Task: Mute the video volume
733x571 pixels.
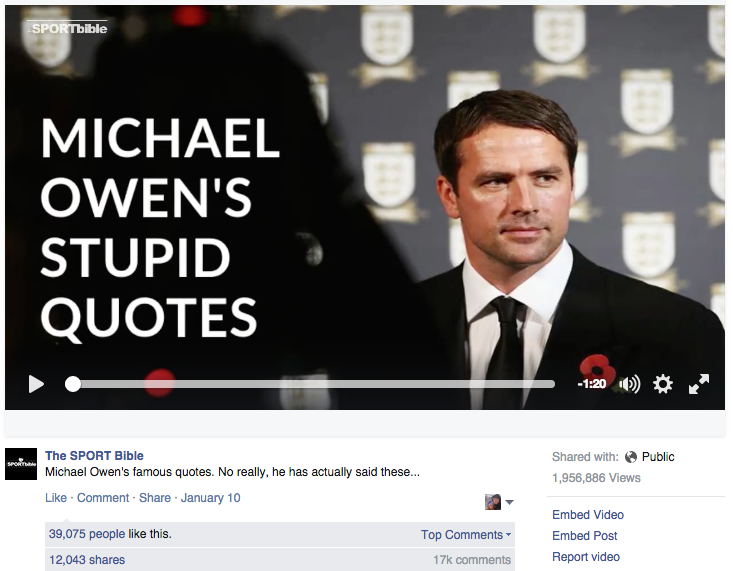Action: [x=629, y=384]
